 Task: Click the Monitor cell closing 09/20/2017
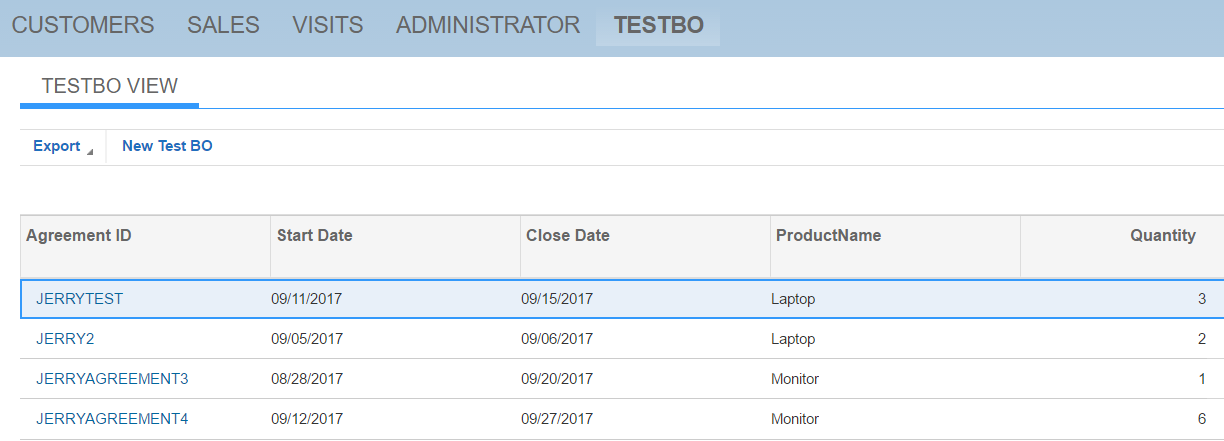pos(795,379)
